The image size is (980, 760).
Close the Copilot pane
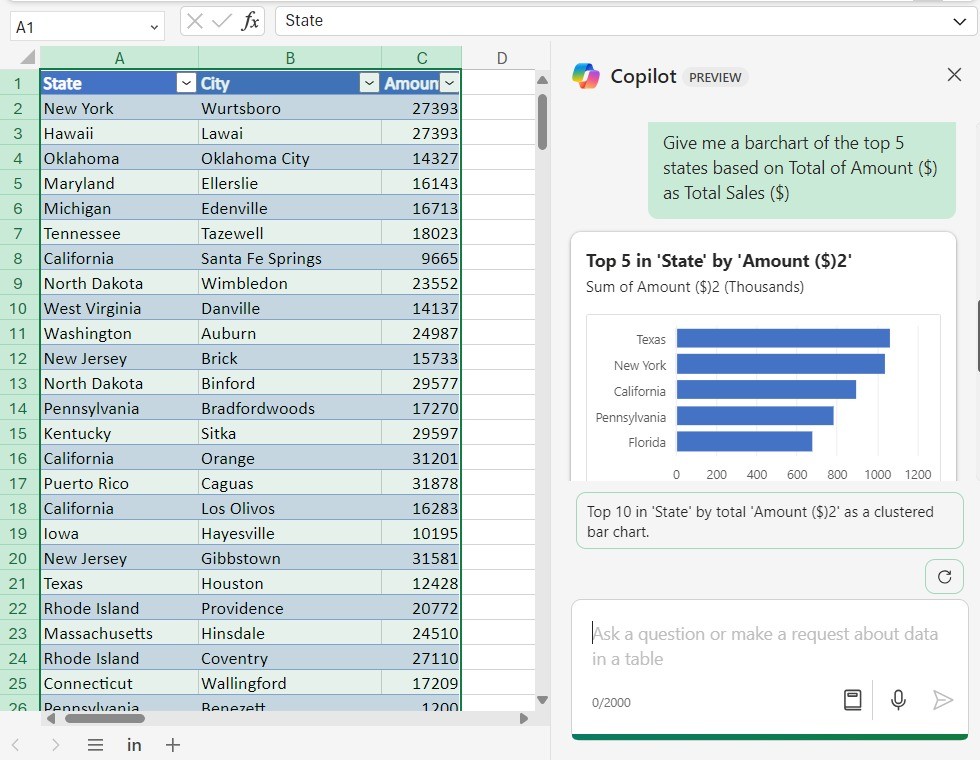pyautogui.click(x=954, y=75)
